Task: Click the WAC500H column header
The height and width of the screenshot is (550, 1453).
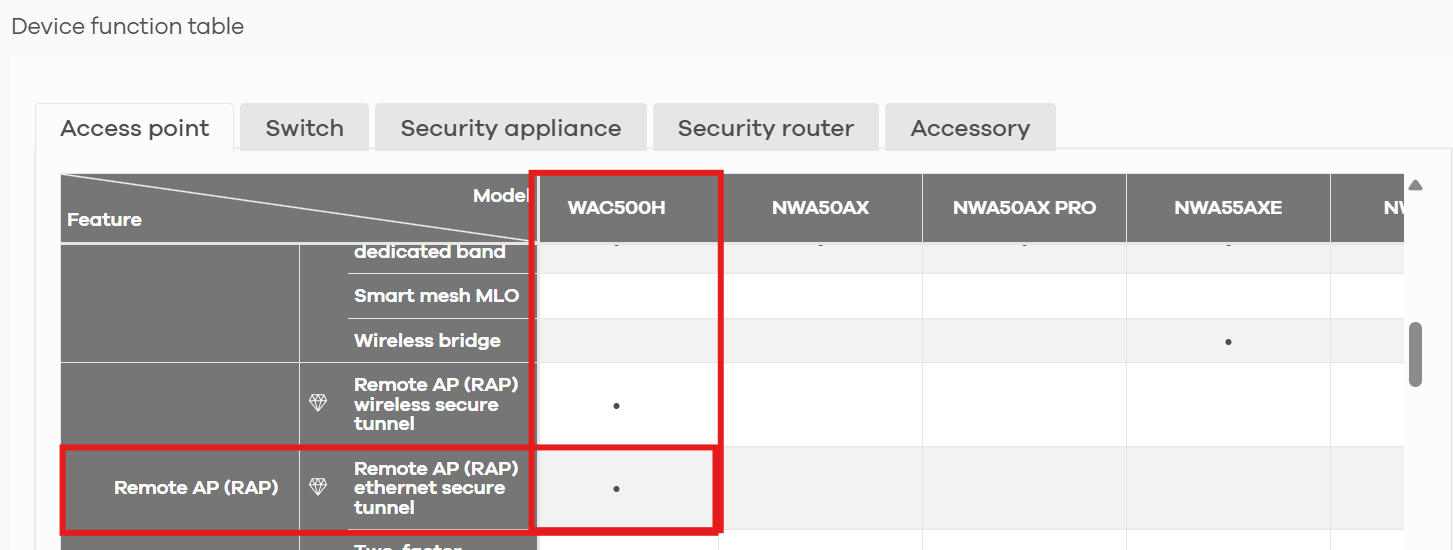Action: click(x=617, y=208)
